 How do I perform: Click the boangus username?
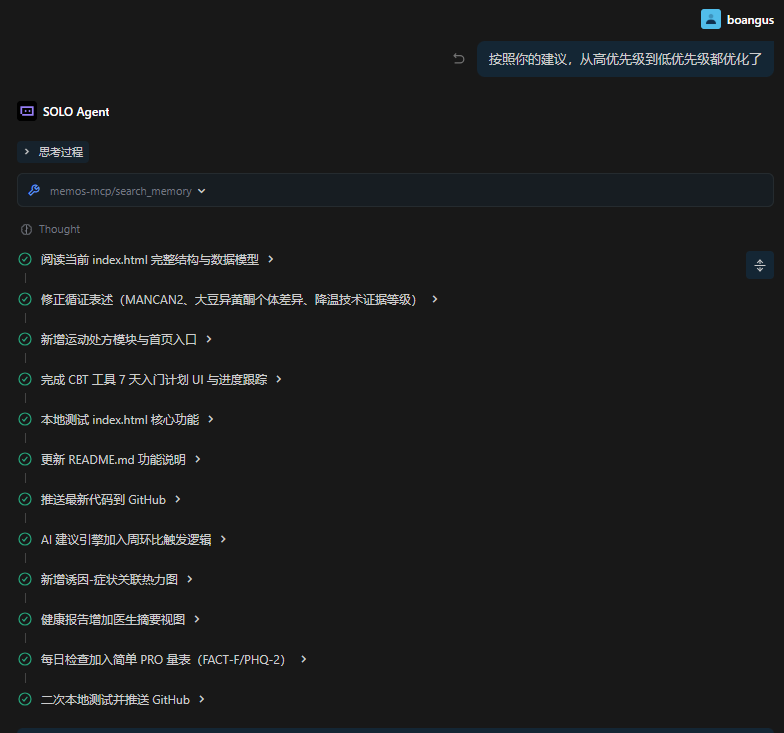pos(750,20)
